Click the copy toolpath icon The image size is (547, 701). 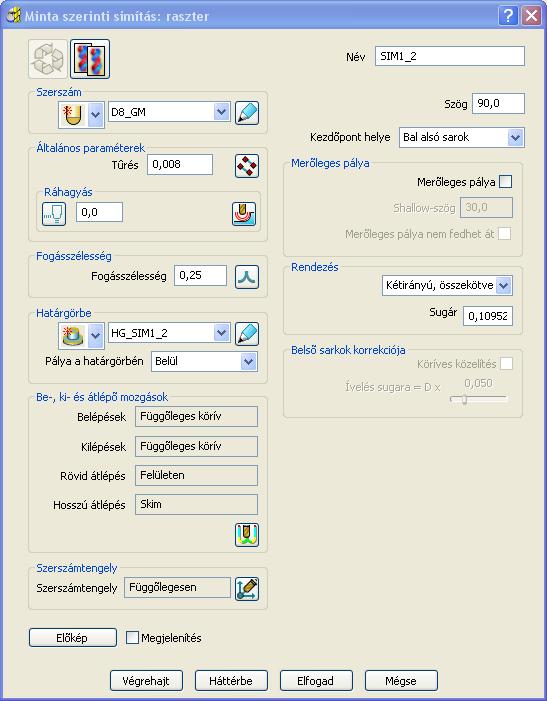click(x=90, y=59)
